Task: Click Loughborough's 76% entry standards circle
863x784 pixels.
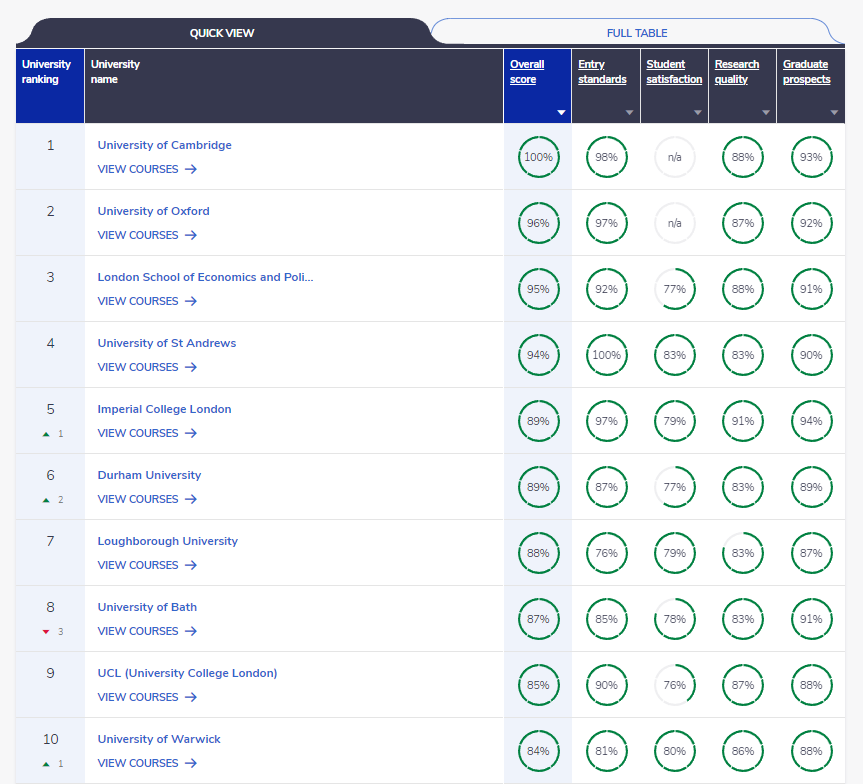Action: (x=607, y=553)
